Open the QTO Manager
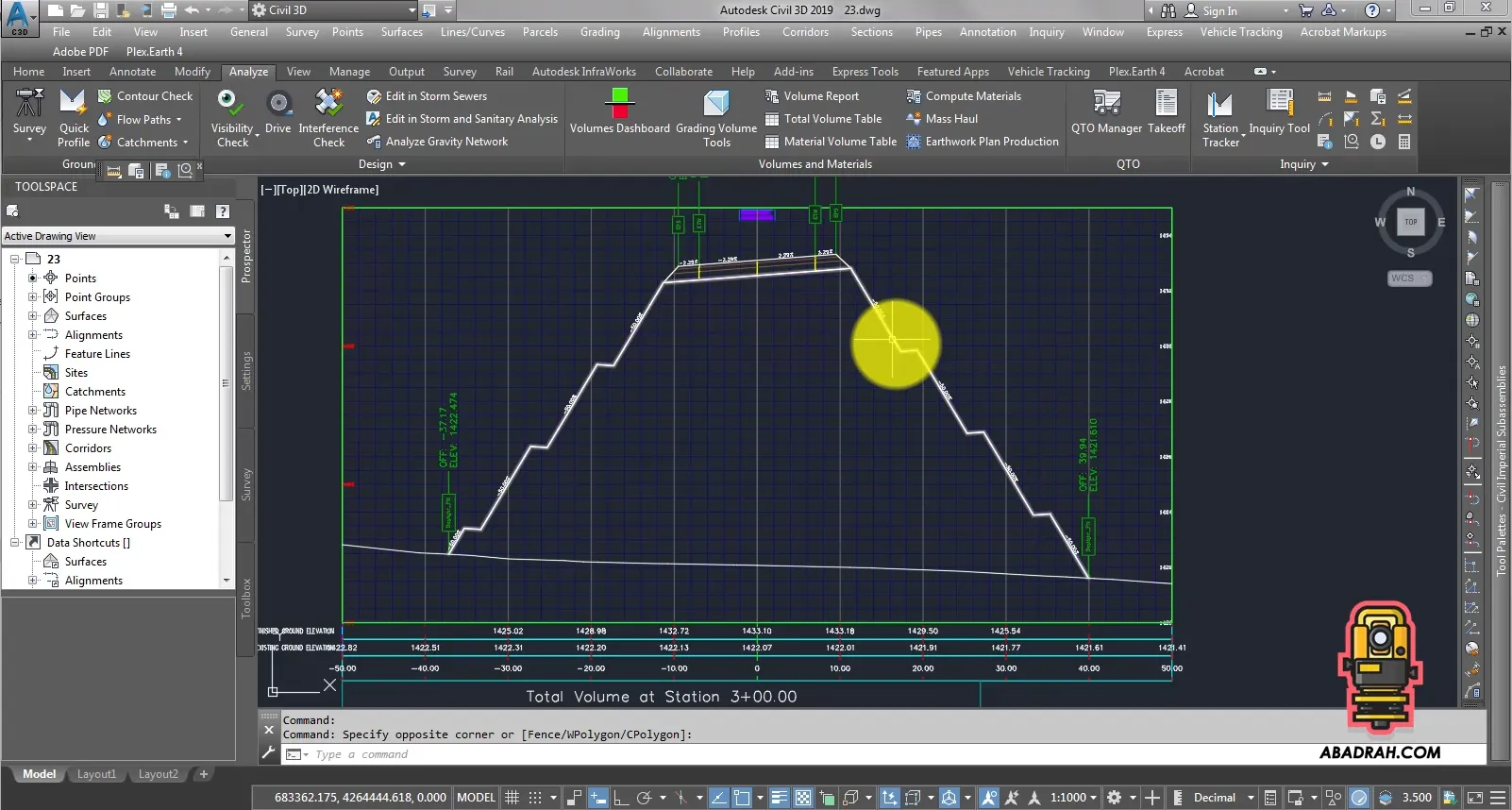This screenshot has height=810, width=1512. (x=1106, y=102)
